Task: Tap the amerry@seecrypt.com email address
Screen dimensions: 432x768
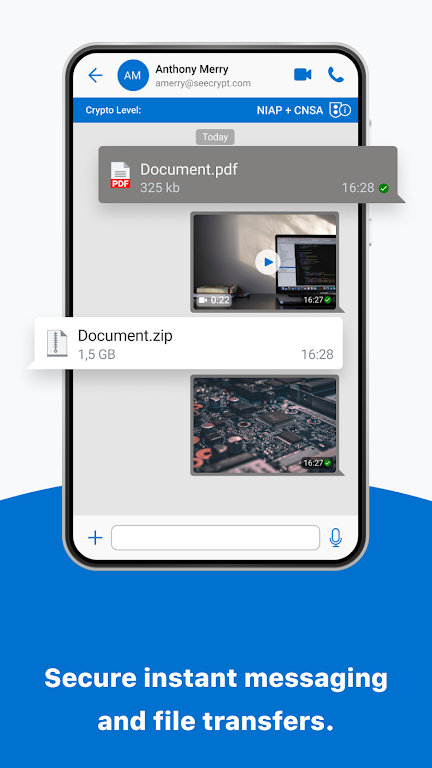Action: pos(203,83)
